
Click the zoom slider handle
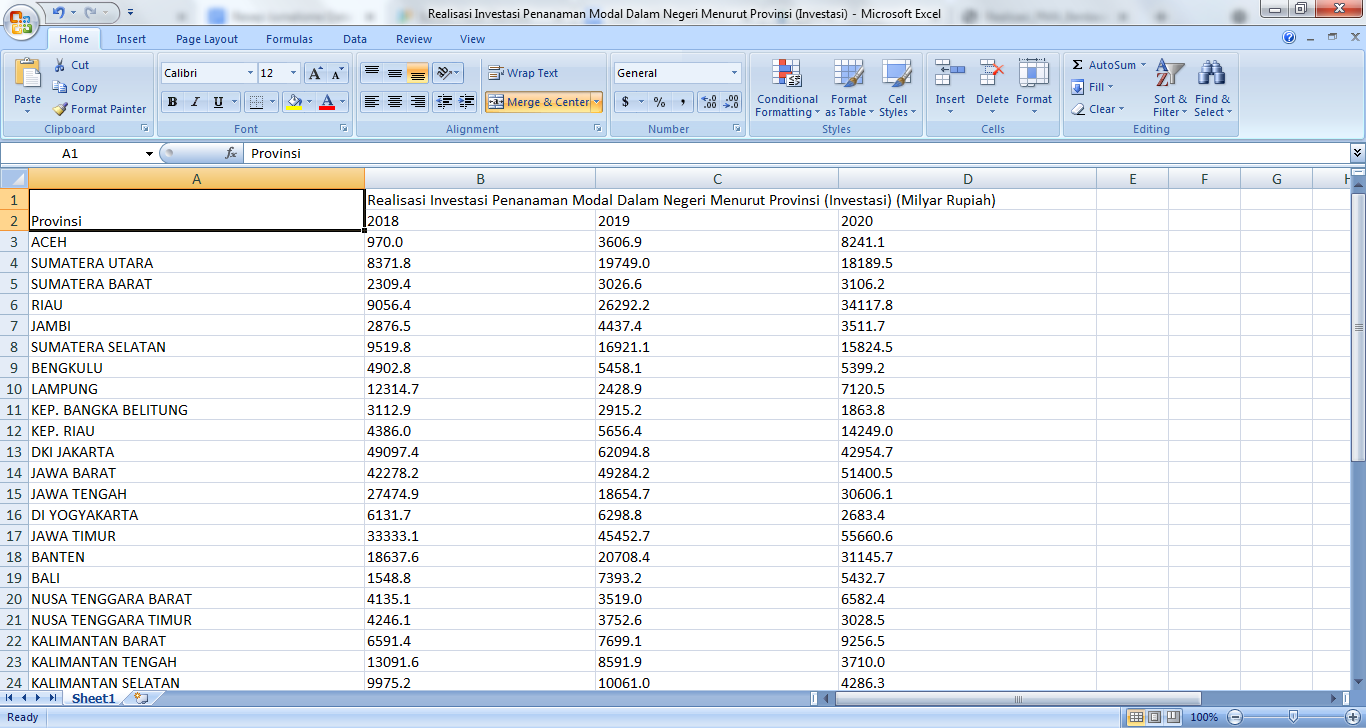coord(1293,717)
